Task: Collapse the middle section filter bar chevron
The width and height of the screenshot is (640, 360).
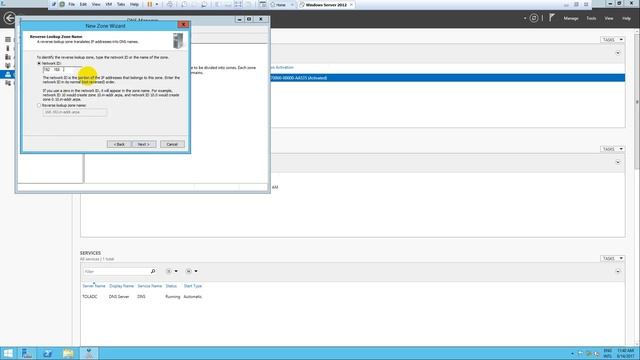Action: click(618, 162)
